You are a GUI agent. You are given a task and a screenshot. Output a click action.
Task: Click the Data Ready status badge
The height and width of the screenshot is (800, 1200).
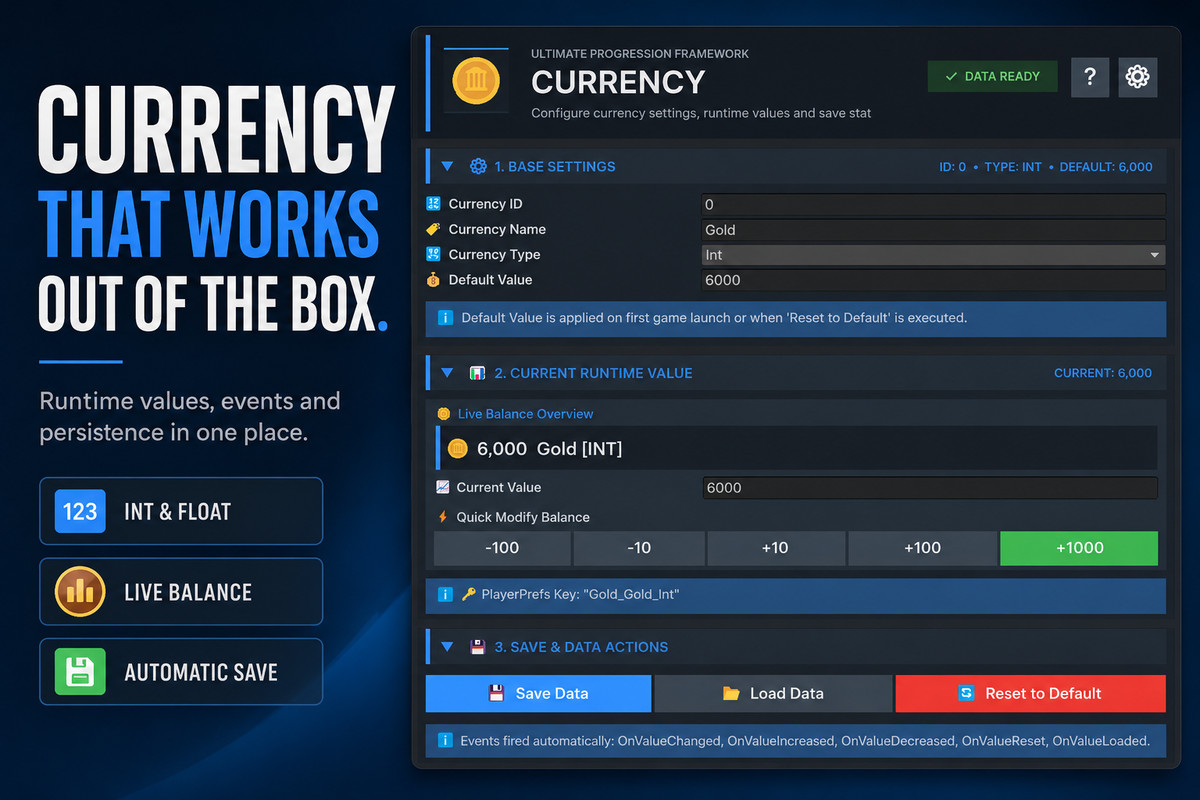click(992, 77)
